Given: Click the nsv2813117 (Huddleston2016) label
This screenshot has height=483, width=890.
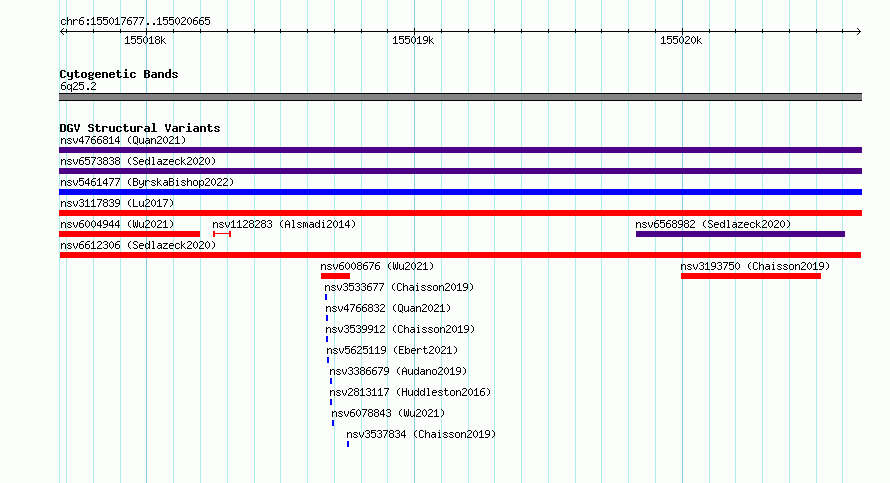Looking at the screenshot, I should pos(410,392).
